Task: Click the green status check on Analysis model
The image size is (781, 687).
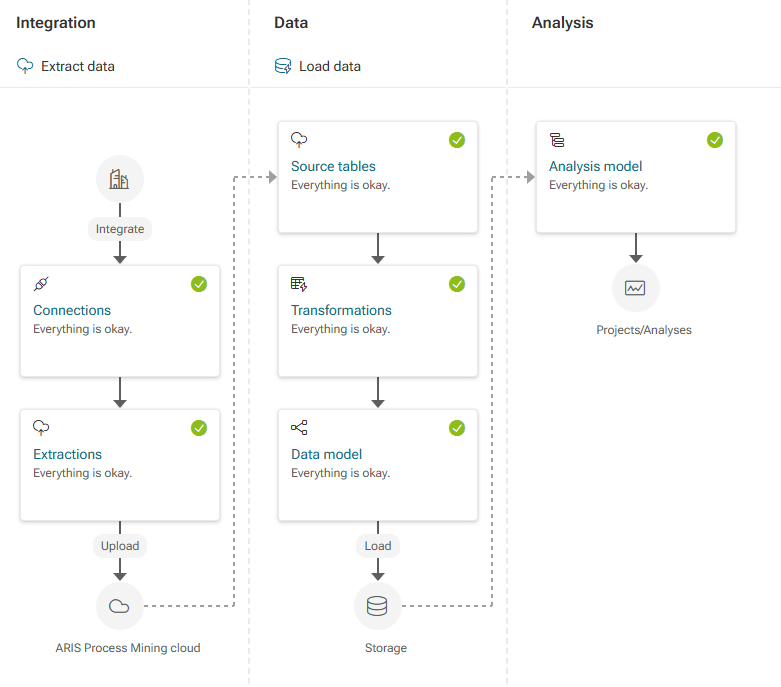Action: pyautogui.click(x=715, y=140)
